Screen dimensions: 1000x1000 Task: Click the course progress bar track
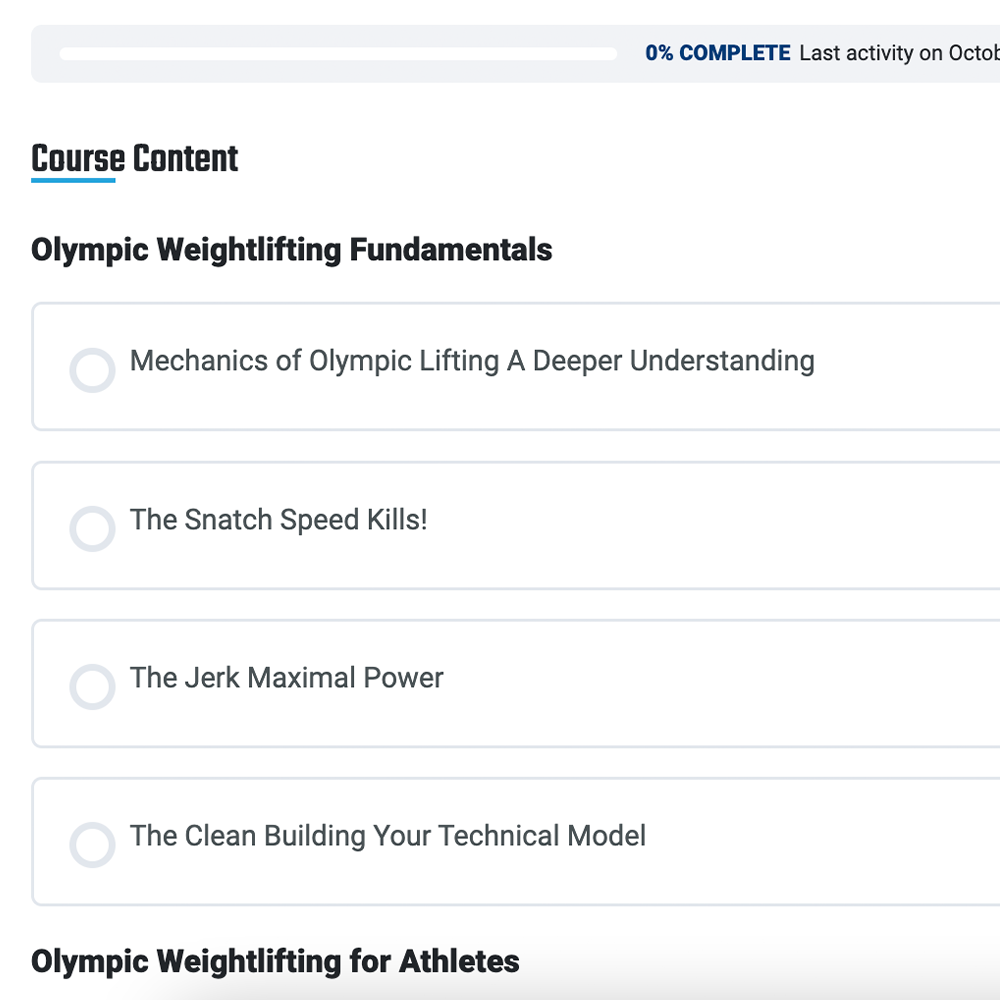[x=338, y=54]
